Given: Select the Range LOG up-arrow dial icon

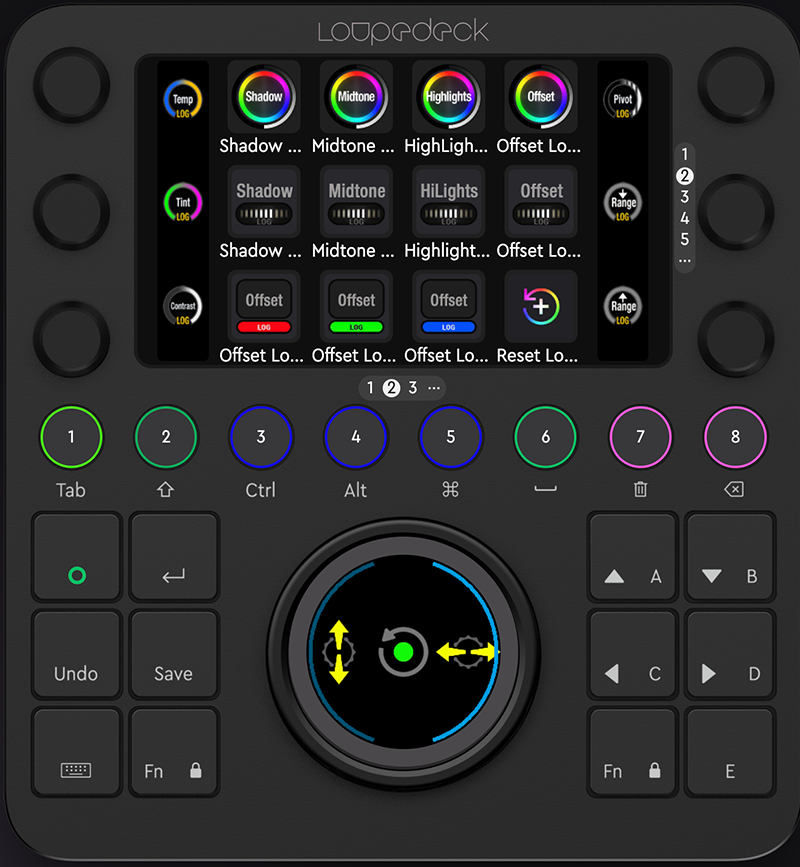Looking at the screenshot, I should point(623,306).
